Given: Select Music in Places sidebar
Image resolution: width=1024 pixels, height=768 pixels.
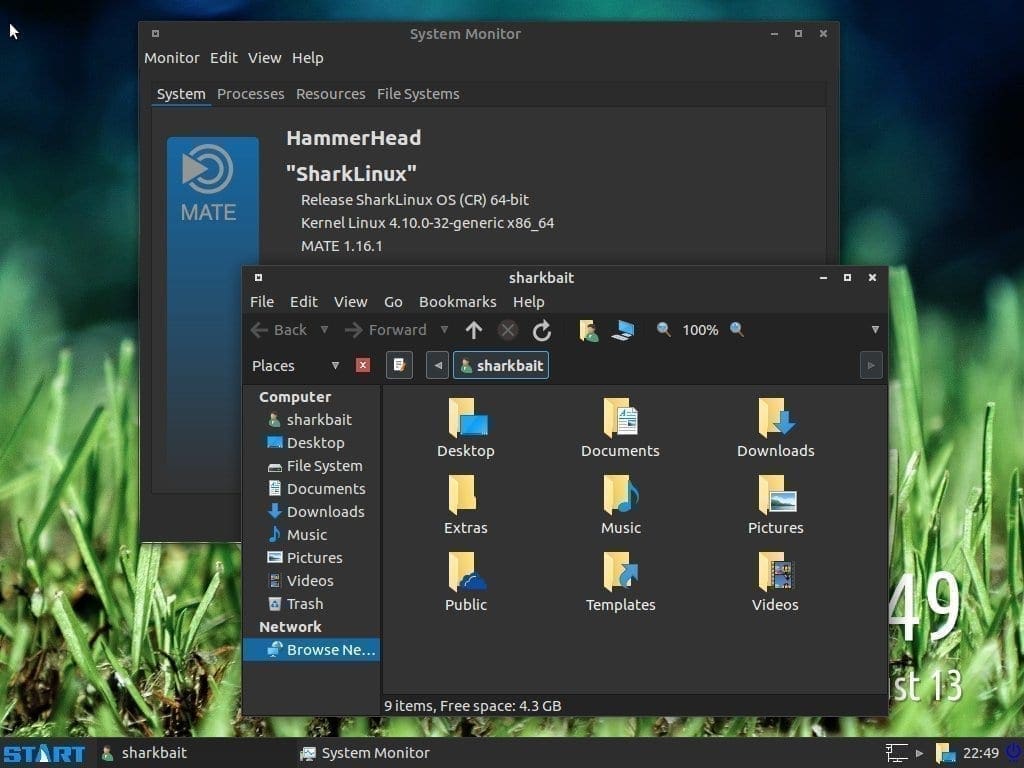Looking at the screenshot, I should pos(312,534).
